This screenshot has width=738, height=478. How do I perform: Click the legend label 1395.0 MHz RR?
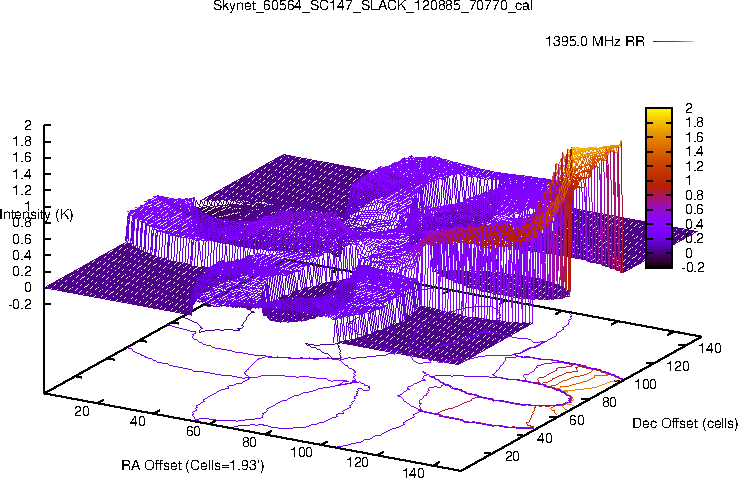coord(594,41)
